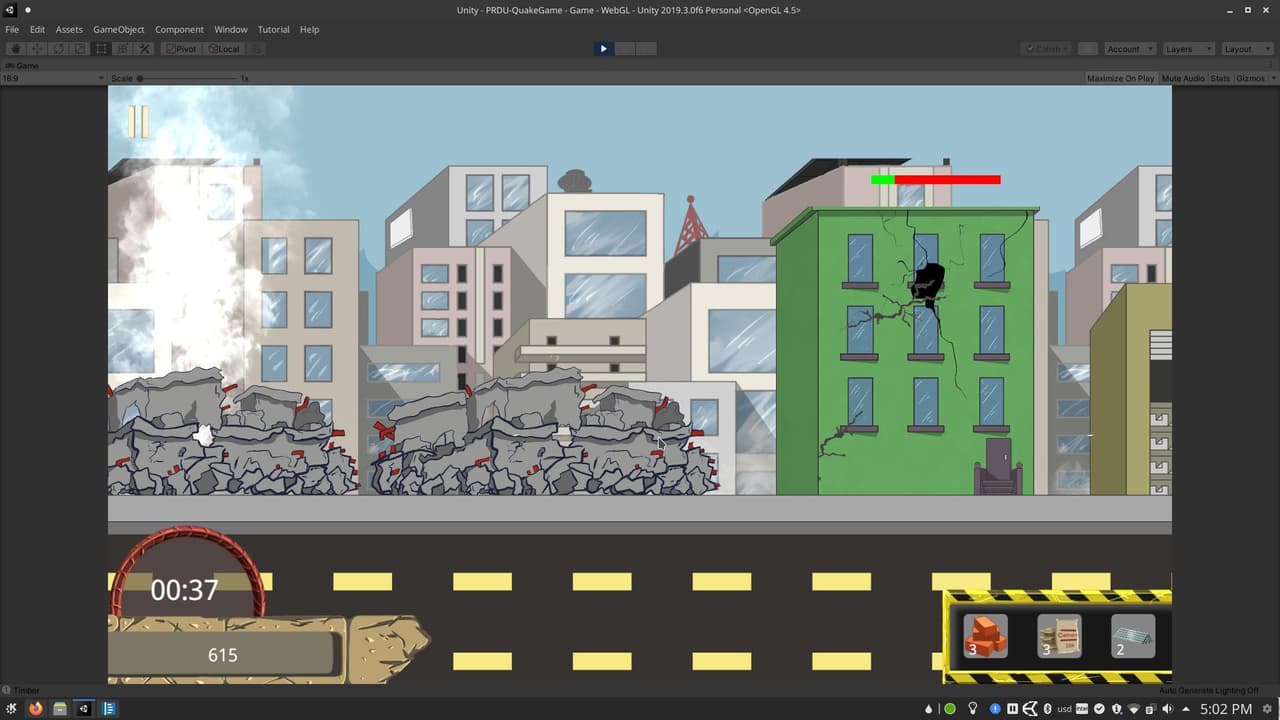Click the Step frame button
The width and height of the screenshot is (1280, 720).
pos(646,49)
